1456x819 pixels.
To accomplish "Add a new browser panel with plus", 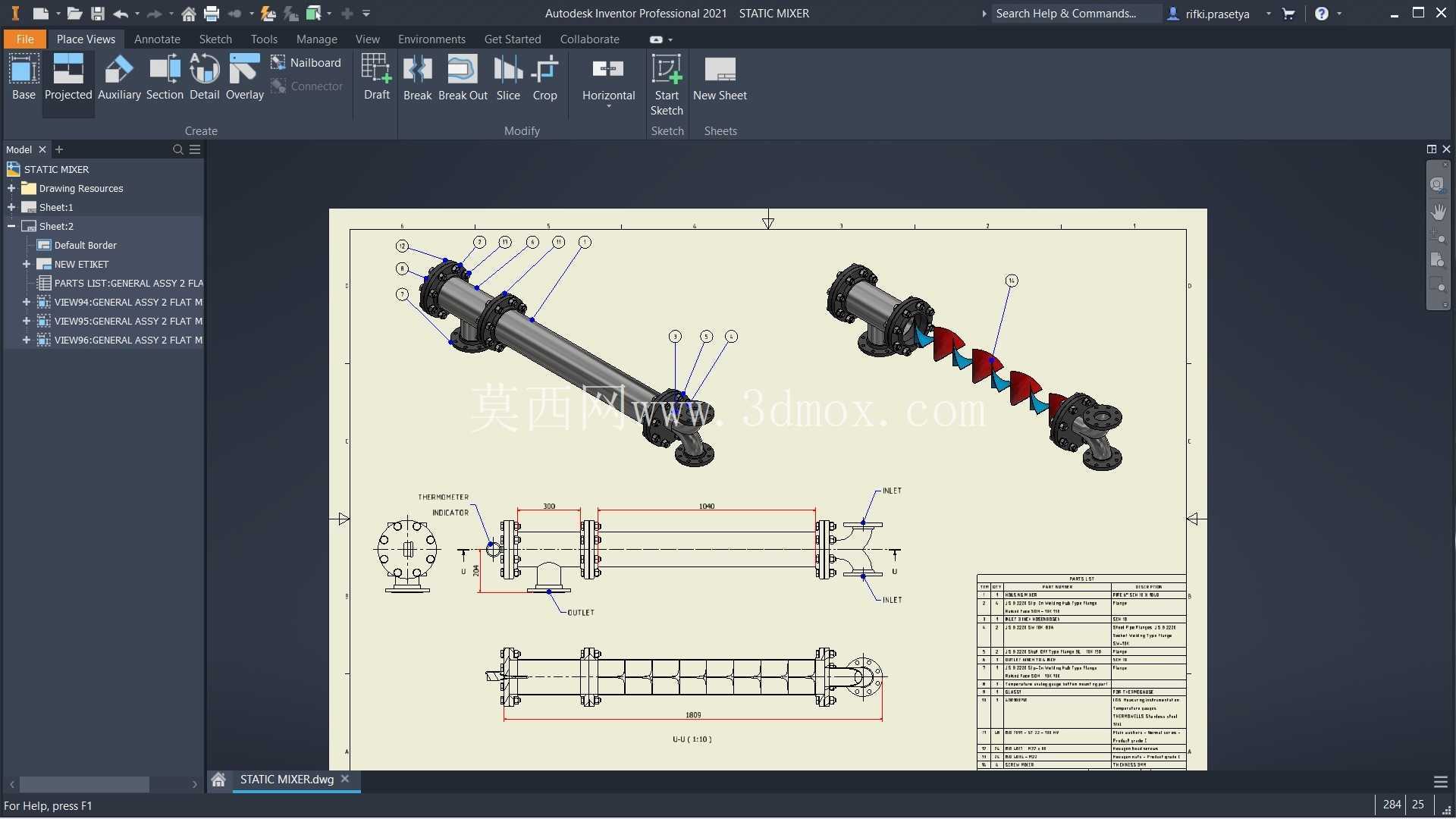I will [x=59, y=149].
